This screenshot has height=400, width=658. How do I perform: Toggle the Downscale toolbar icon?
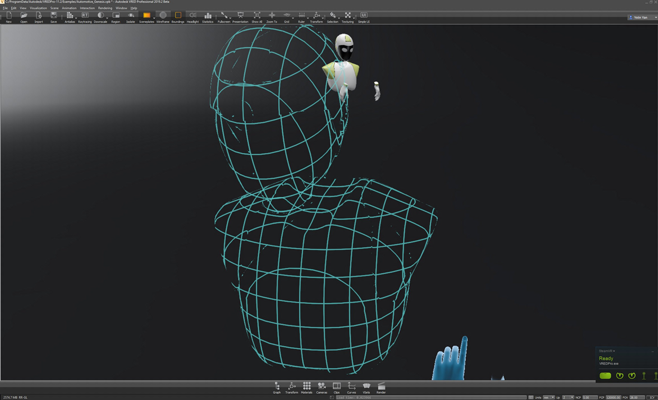pos(100,16)
